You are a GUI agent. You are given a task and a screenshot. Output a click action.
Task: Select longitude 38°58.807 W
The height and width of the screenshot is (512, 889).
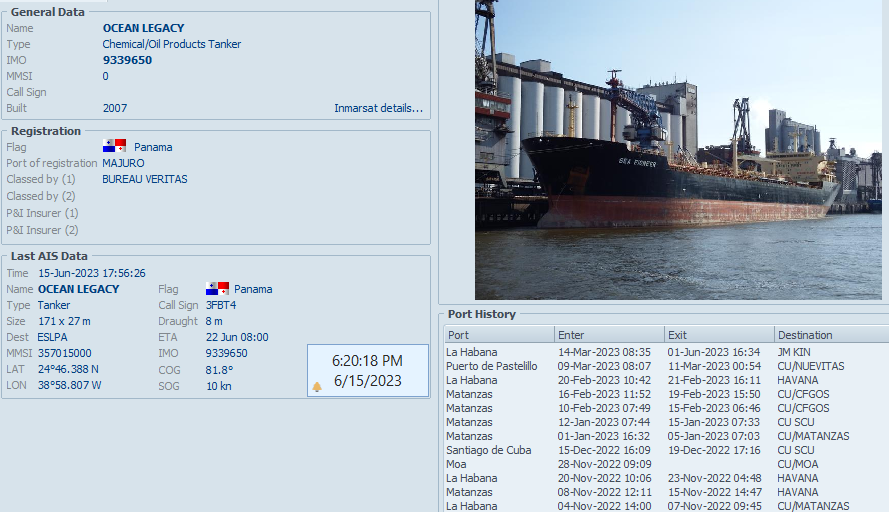[x=70, y=385]
